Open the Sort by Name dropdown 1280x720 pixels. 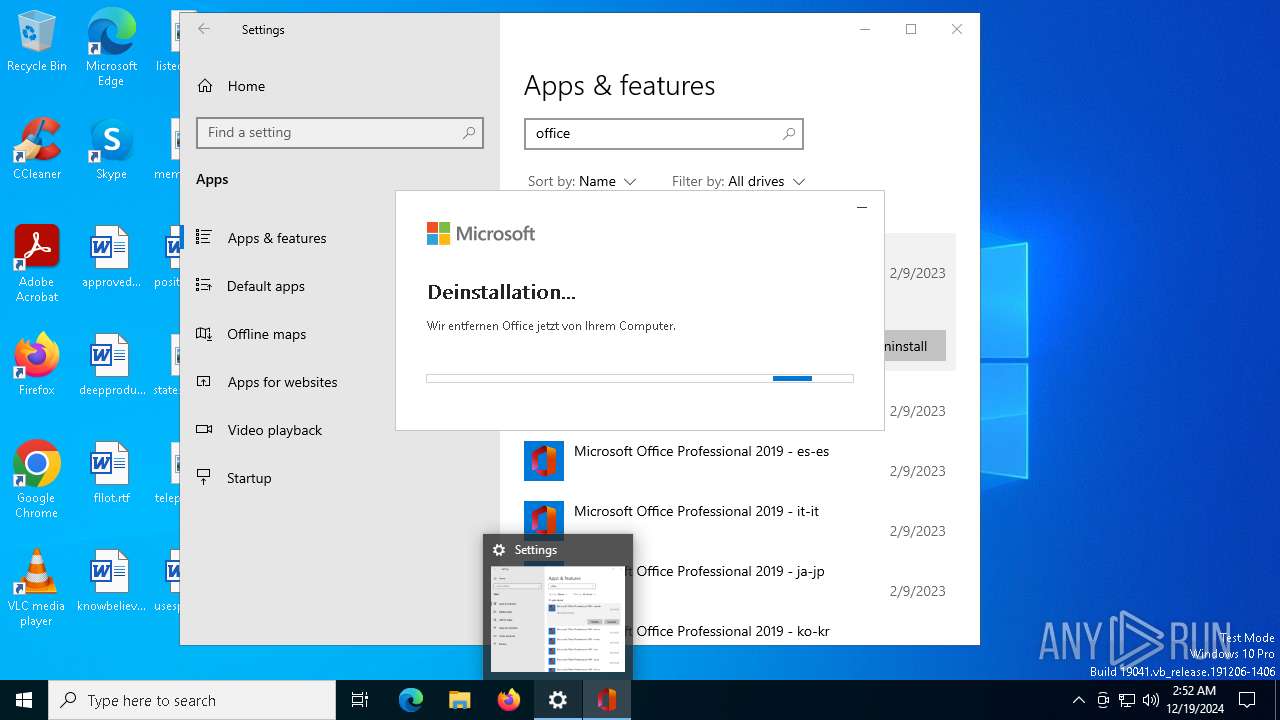tap(582, 181)
